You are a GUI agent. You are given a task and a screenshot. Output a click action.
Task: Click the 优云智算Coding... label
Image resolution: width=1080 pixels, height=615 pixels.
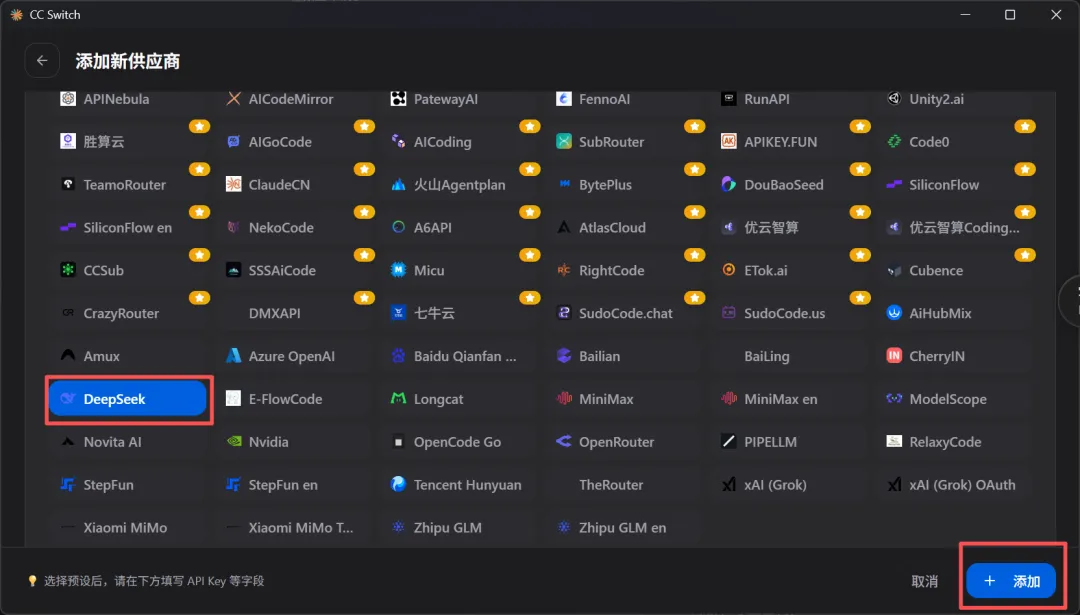coord(964,227)
